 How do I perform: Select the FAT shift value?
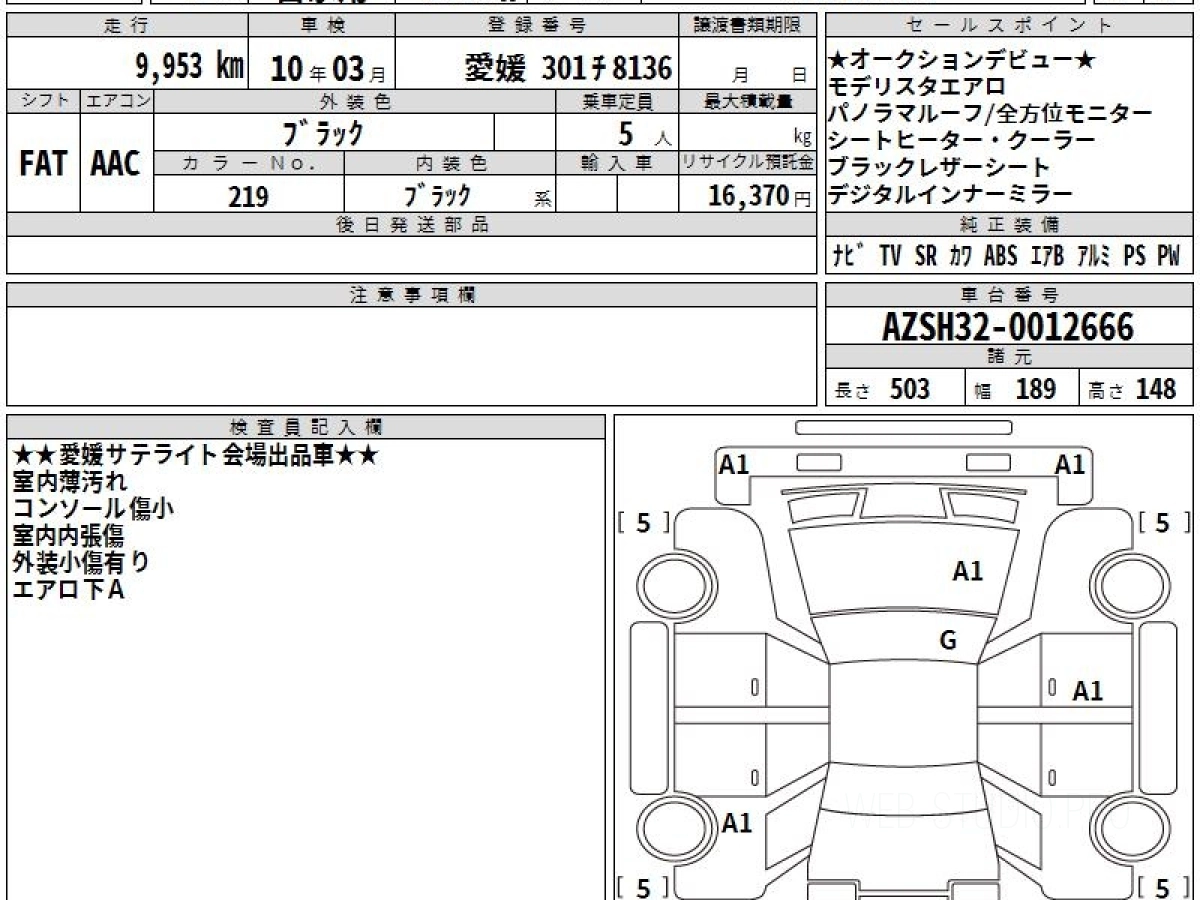tap(43, 164)
